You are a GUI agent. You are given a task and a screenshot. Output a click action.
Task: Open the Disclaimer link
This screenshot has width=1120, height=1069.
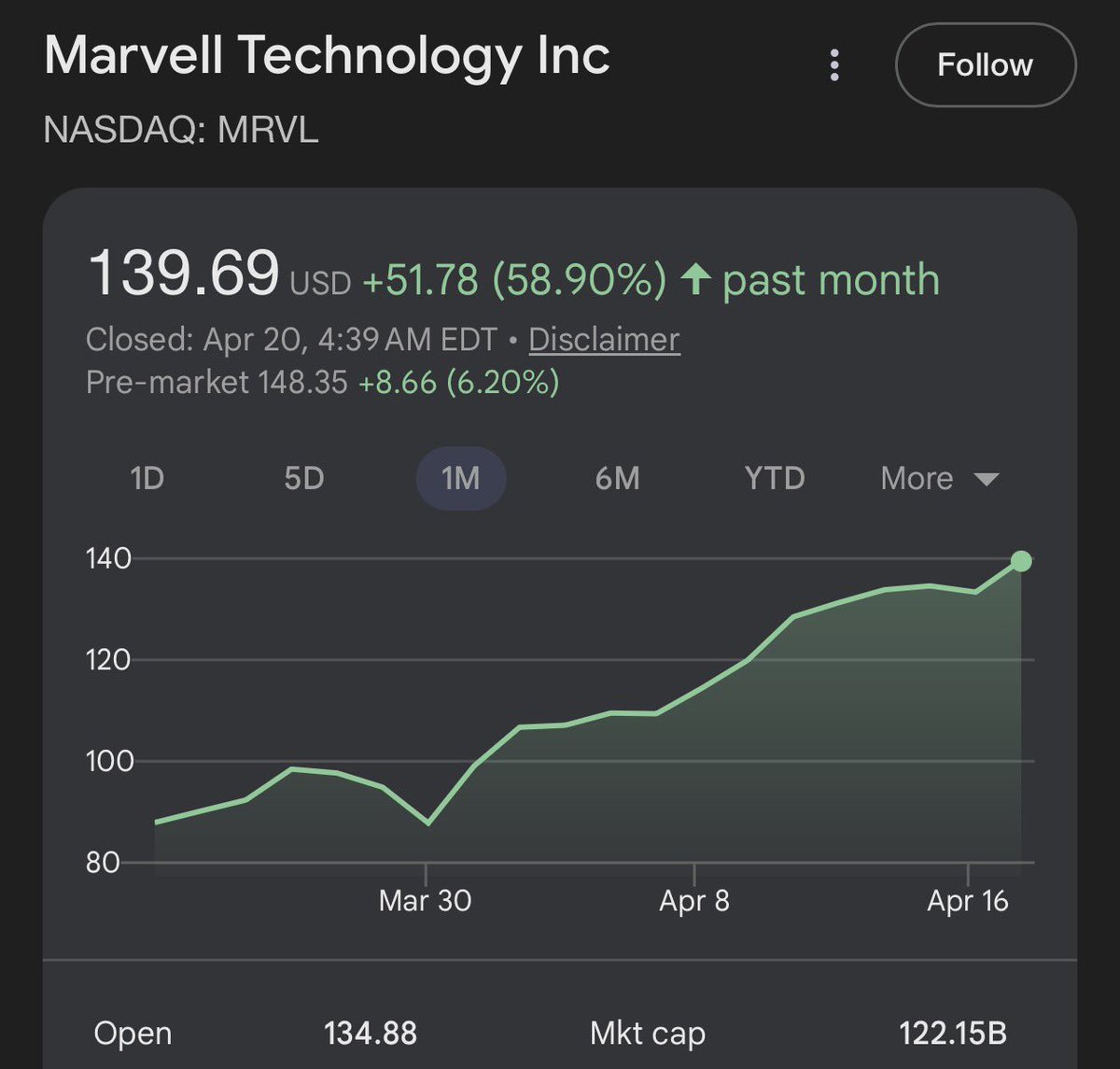(x=604, y=339)
